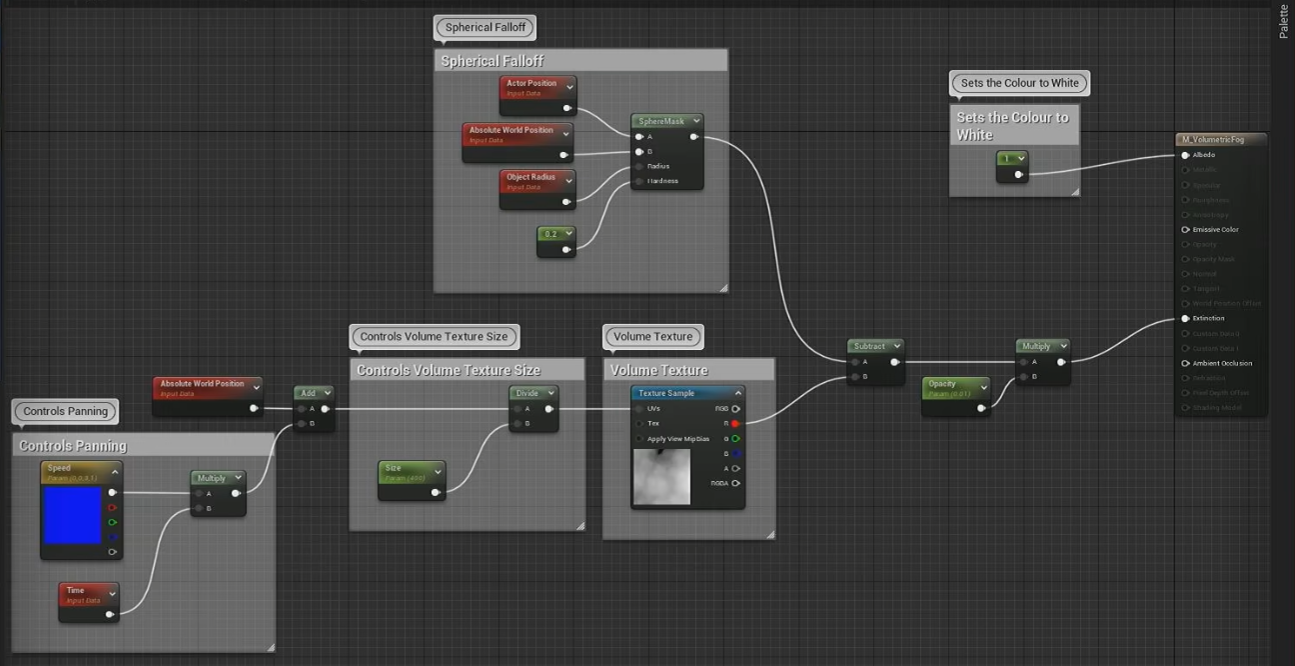Screen dimensions: 1295x666
Task: Expand the Divide node chevron
Action: click(x=549, y=393)
